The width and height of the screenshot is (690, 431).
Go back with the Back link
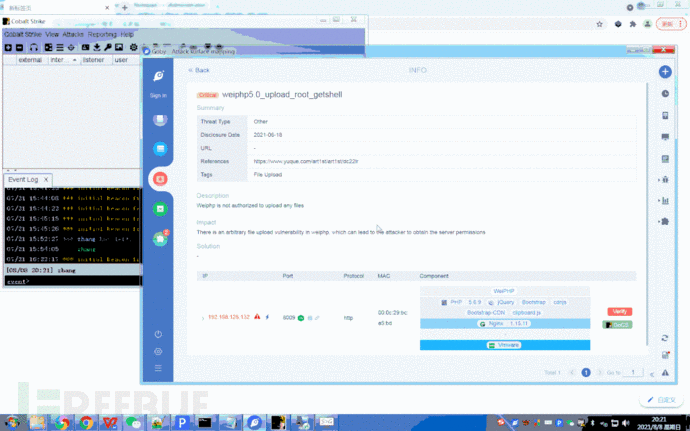[x=199, y=70]
